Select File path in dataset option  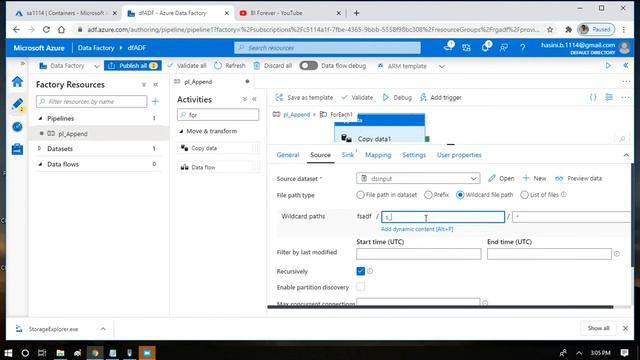360,195
